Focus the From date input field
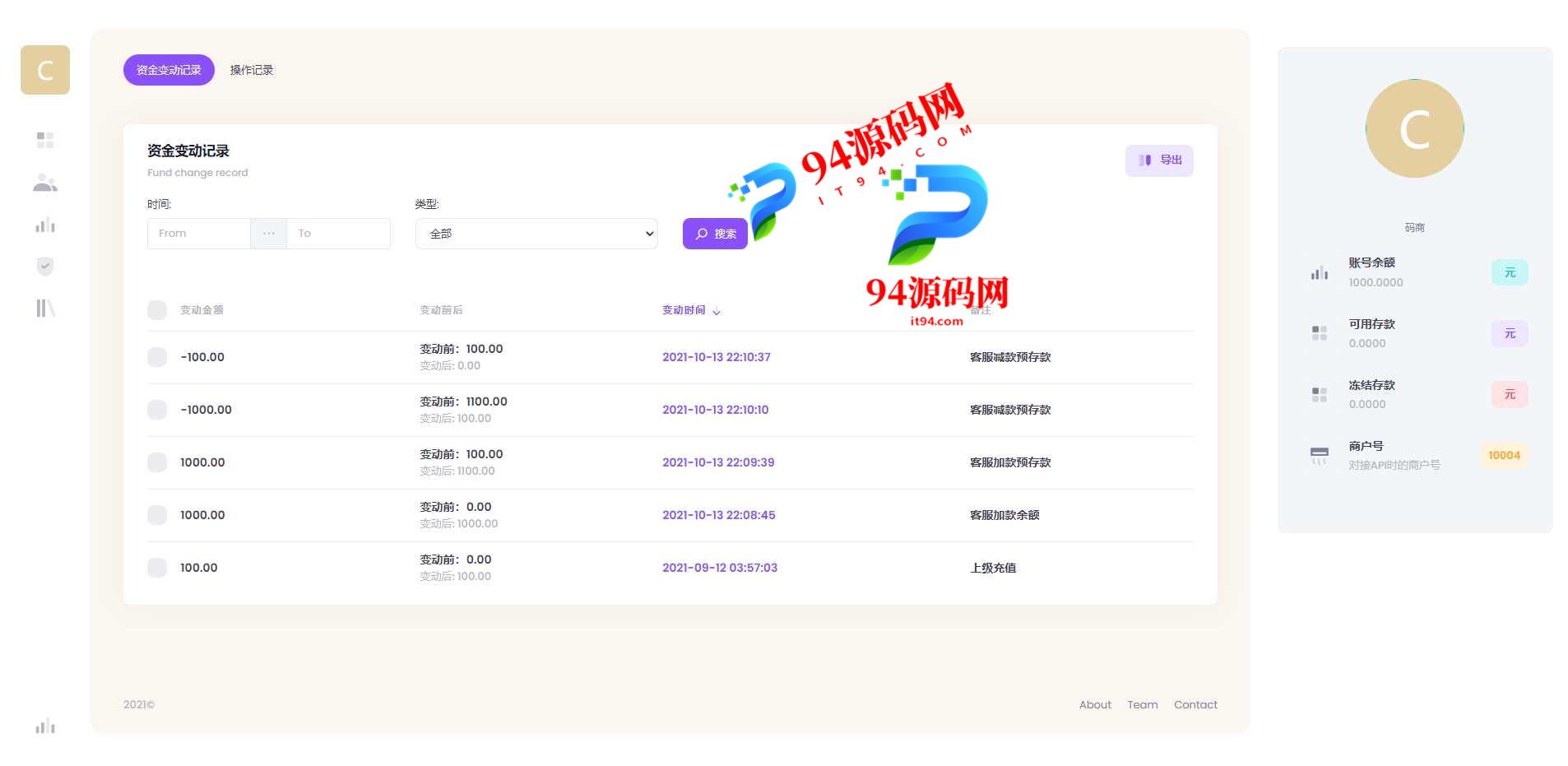The width and height of the screenshot is (1568, 766). point(199,234)
